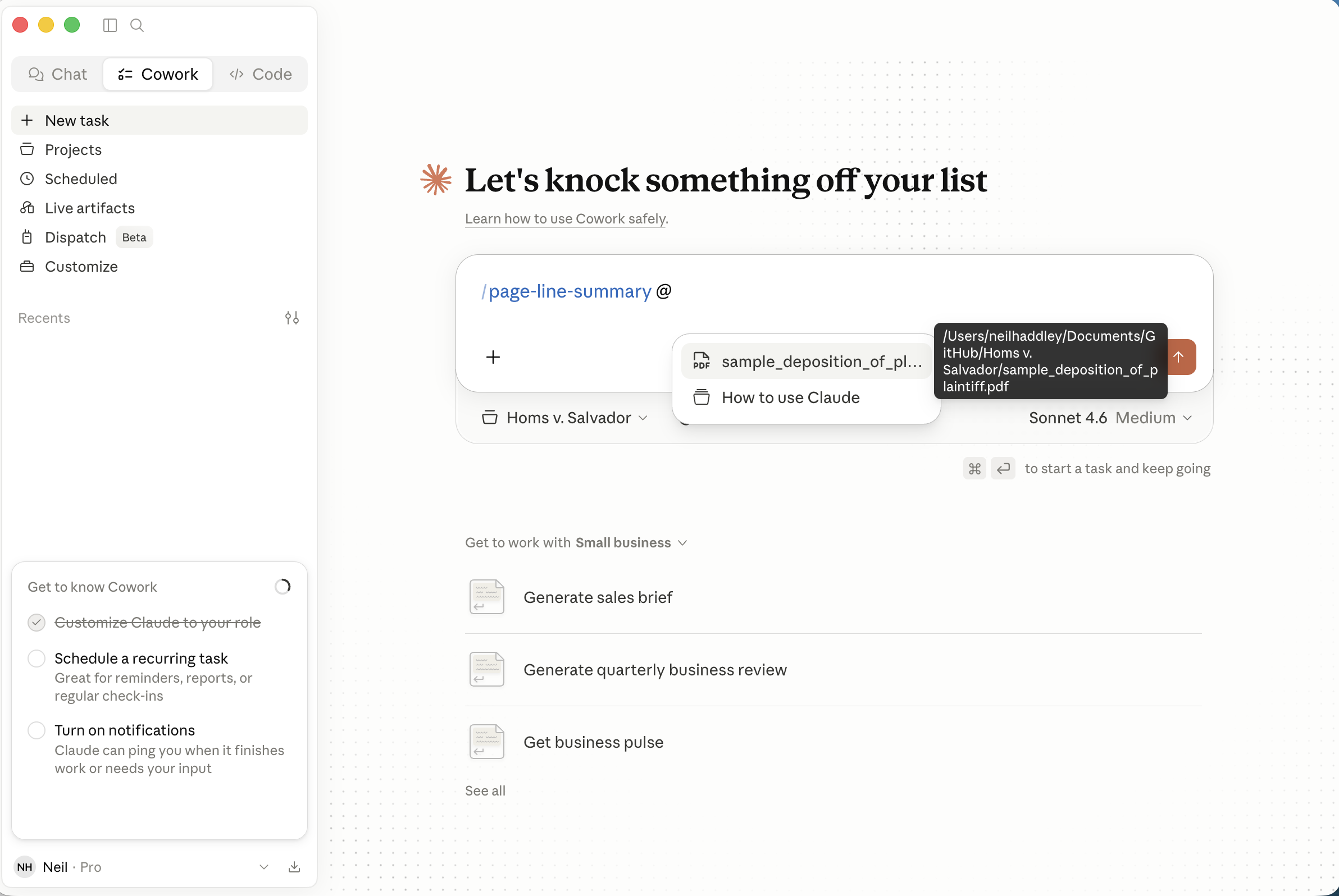This screenshot has width=1339, height=896.
Task: Start the Generate quarterly business review task
Action: 834,669
